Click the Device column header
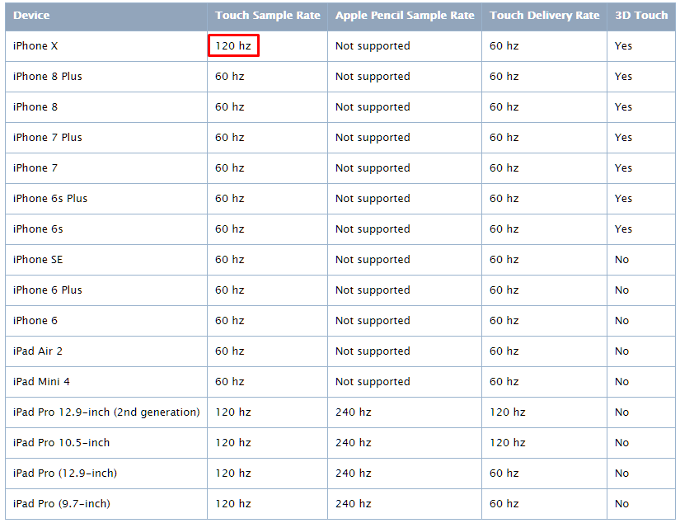680x523 pixels. point(31,16)
